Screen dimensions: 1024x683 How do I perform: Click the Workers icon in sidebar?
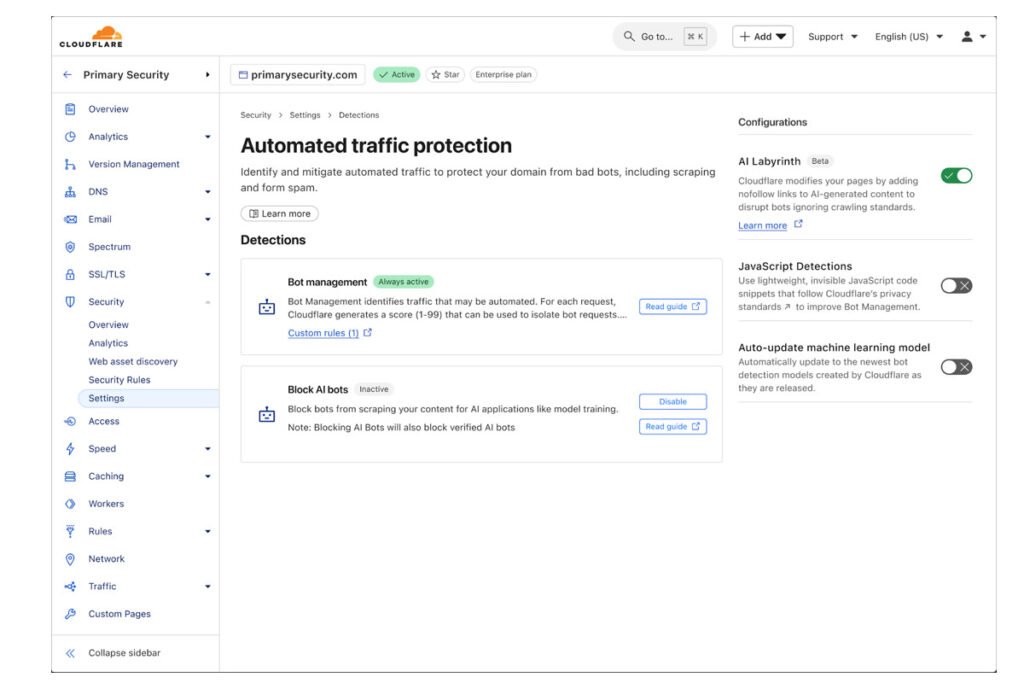tap(70, 504)
